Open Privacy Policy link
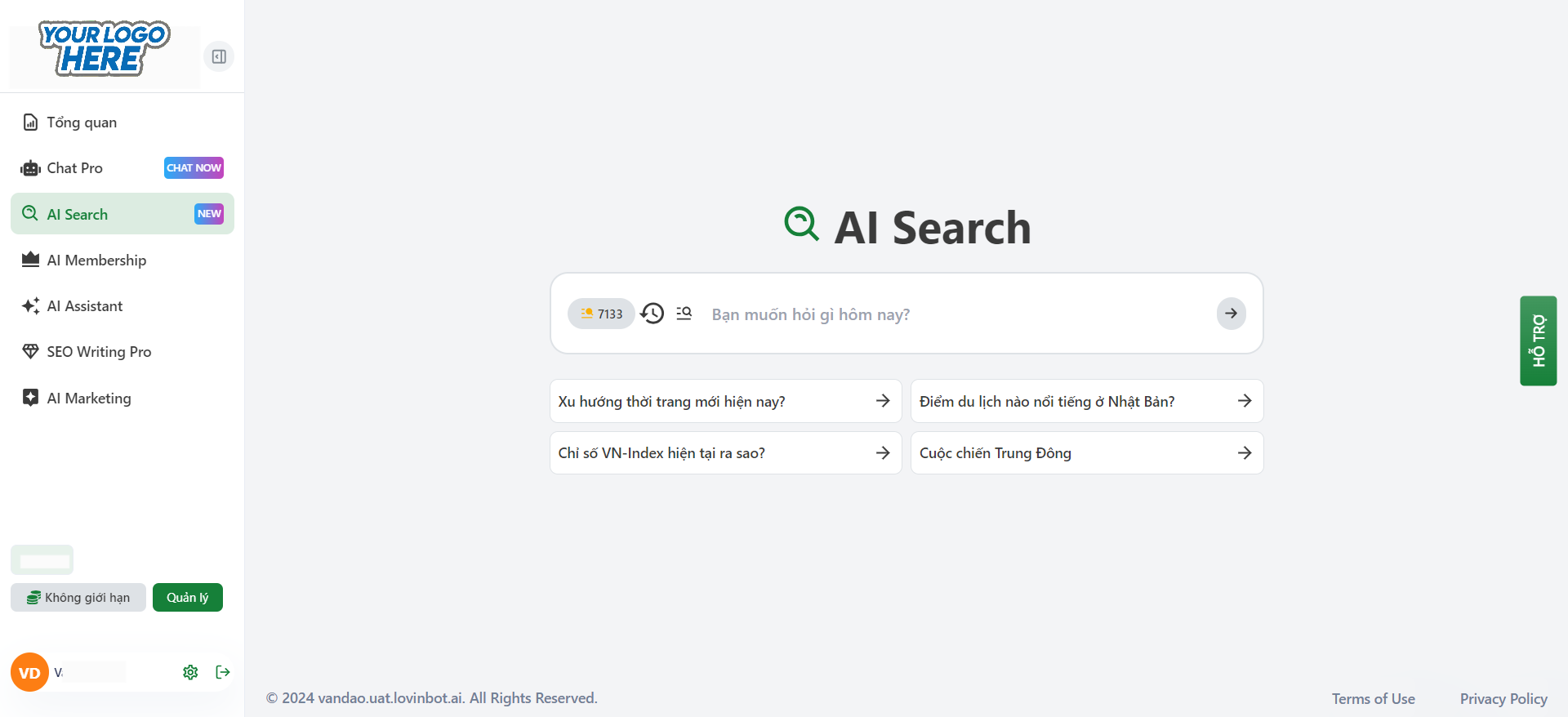The image size is (1568, 717). [1503, 699]
